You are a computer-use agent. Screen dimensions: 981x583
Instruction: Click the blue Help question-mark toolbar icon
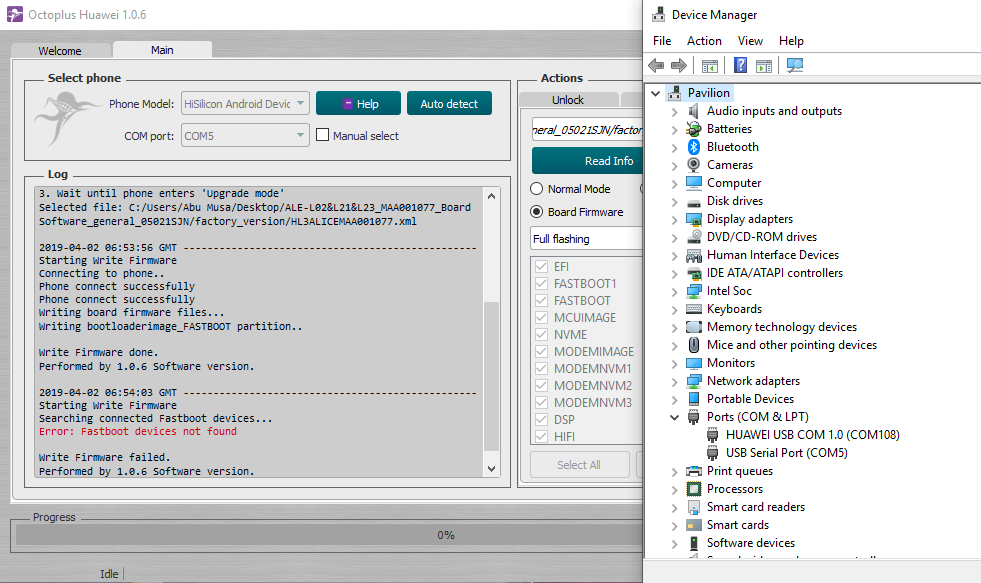tap(740, 65)
